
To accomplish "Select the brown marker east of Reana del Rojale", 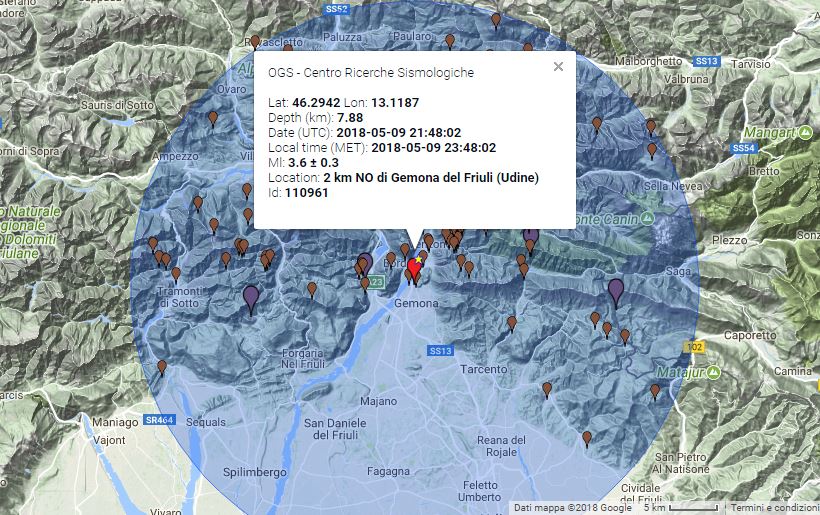I will click(x=587, y=438).
